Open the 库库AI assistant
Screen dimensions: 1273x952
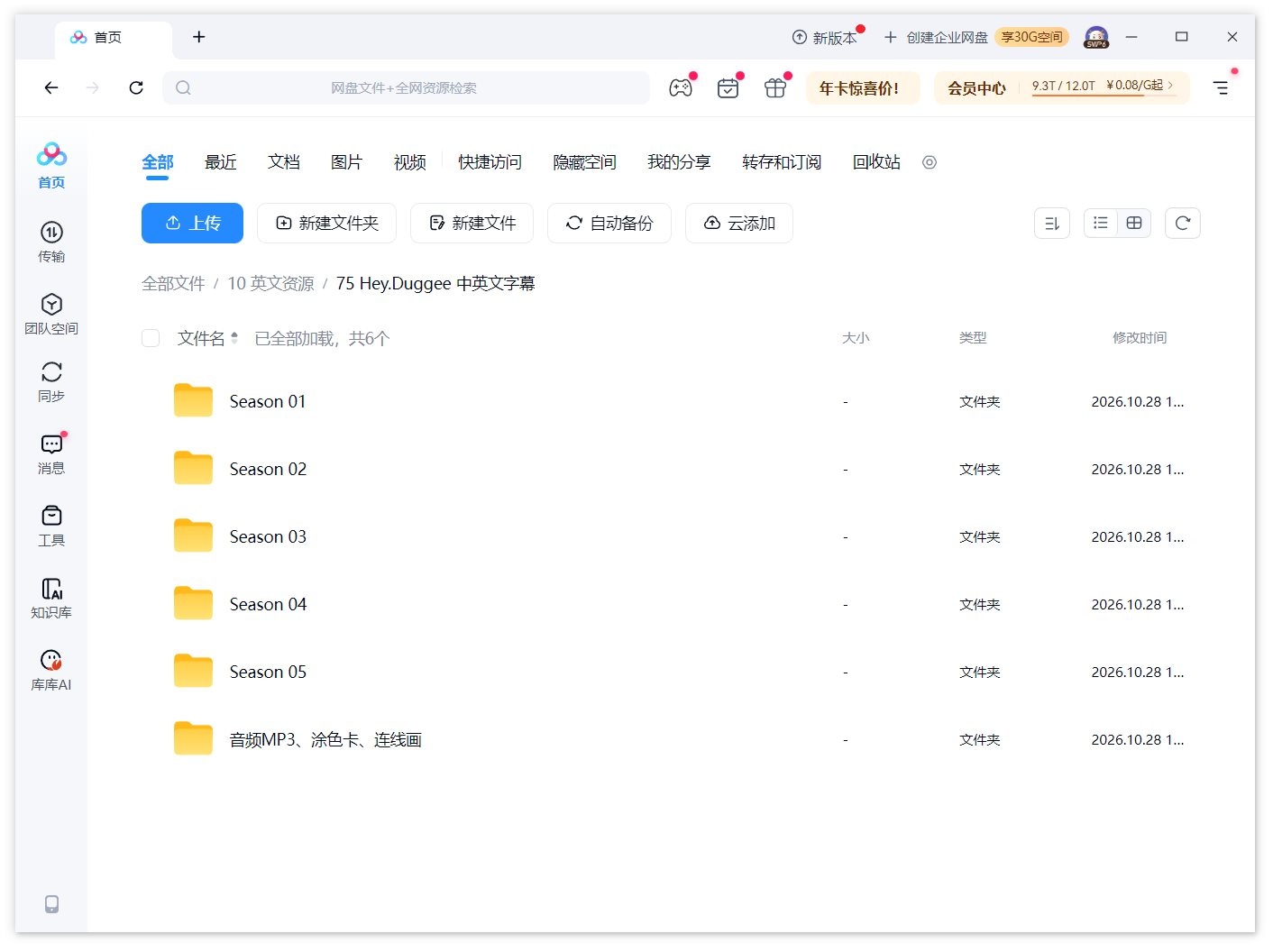[51, 671]
